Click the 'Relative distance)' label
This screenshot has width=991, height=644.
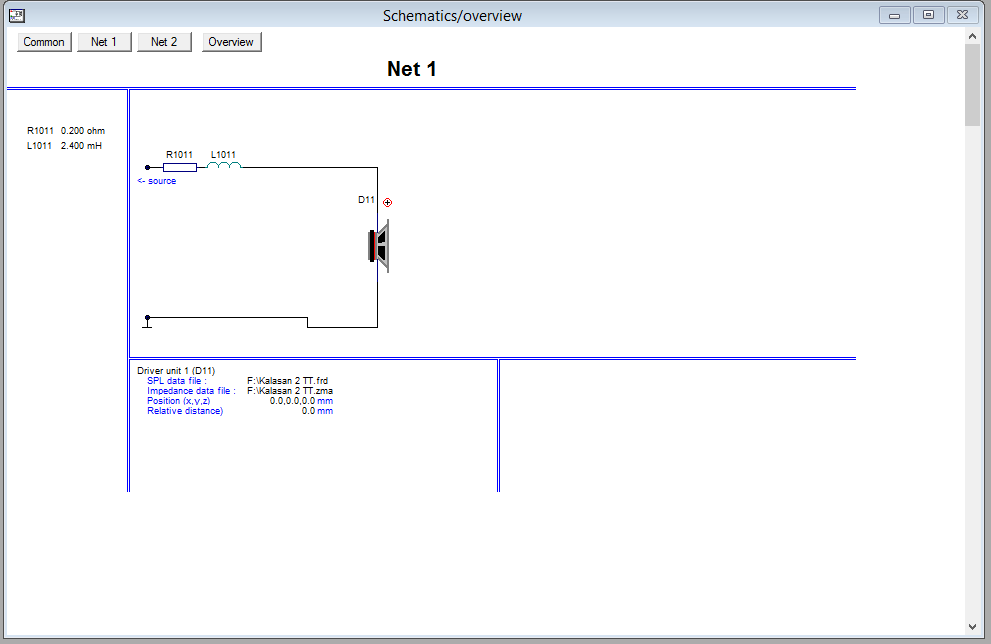click(x=185, y=411)
